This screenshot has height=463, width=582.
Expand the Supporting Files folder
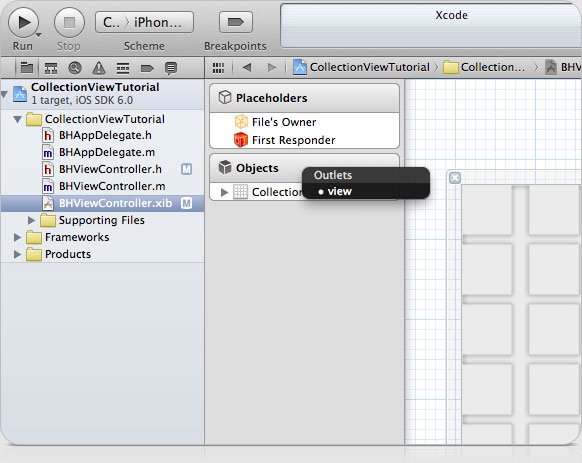pos(32,221)
